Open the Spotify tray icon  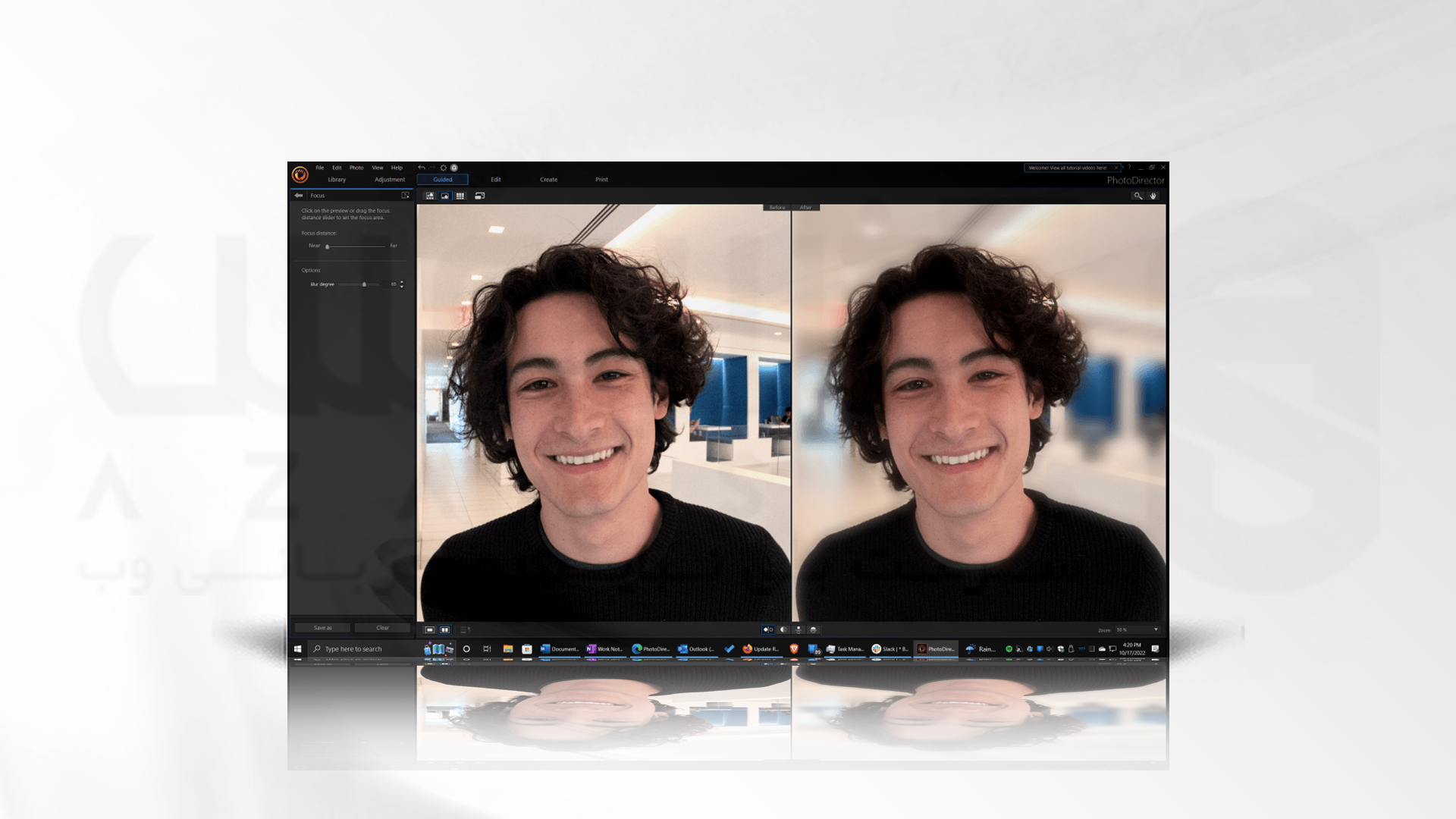(1009, 649)
